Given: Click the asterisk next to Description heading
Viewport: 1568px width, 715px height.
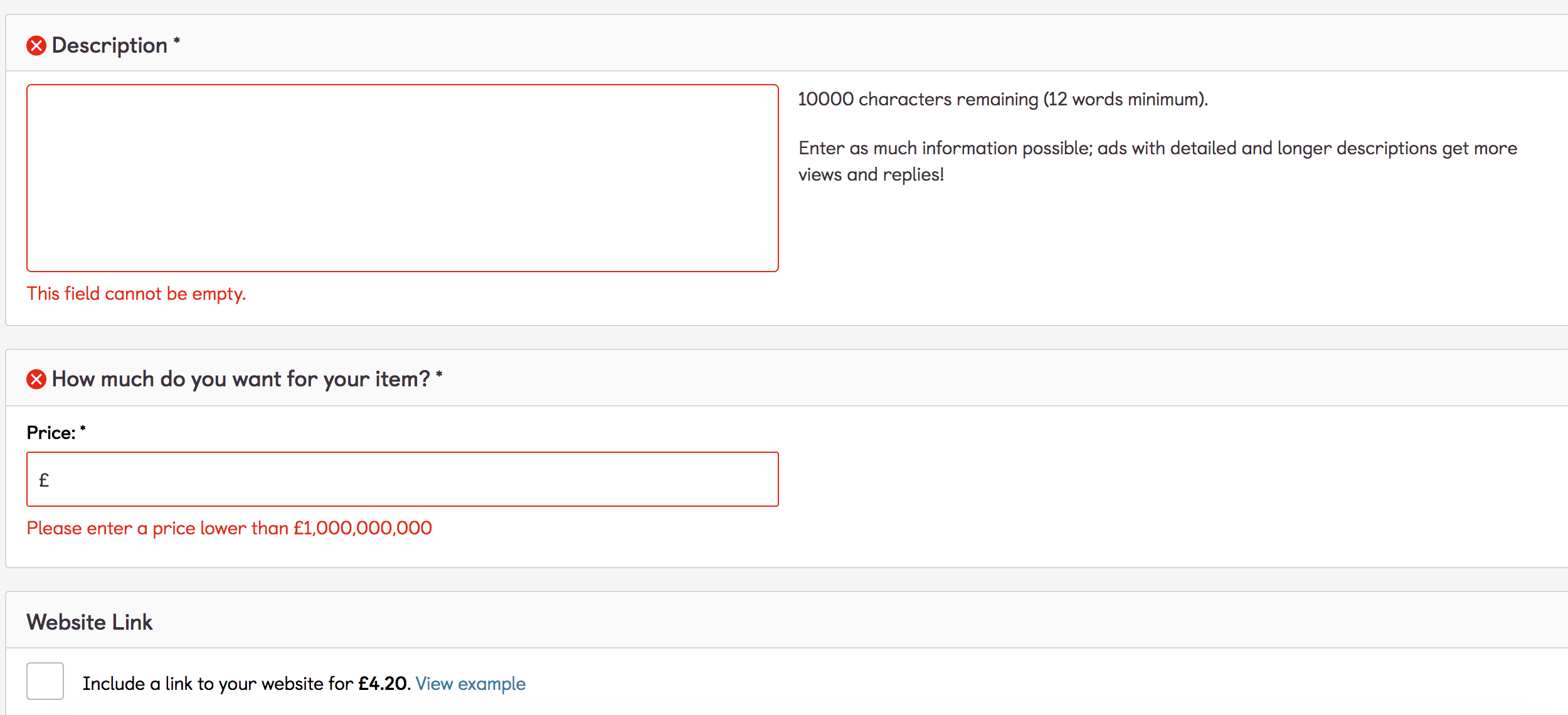Looking at the screenshot, I should (x=177, y=41).
